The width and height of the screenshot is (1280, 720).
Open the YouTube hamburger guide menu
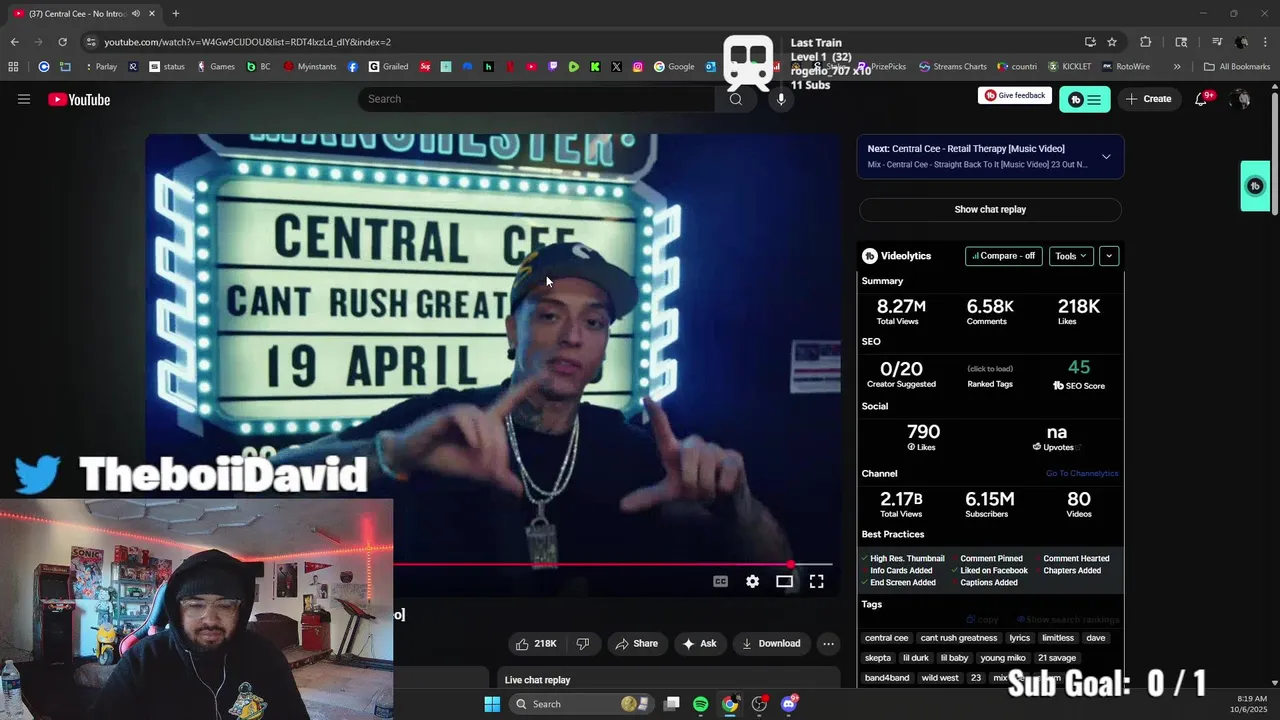point(24,99)
